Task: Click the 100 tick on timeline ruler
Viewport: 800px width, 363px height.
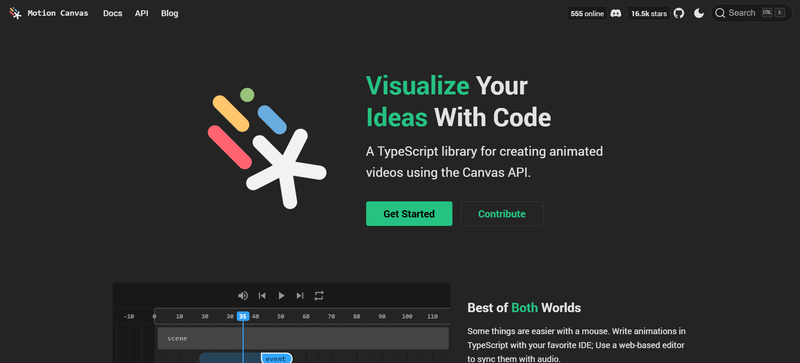Action: [407, 317]
